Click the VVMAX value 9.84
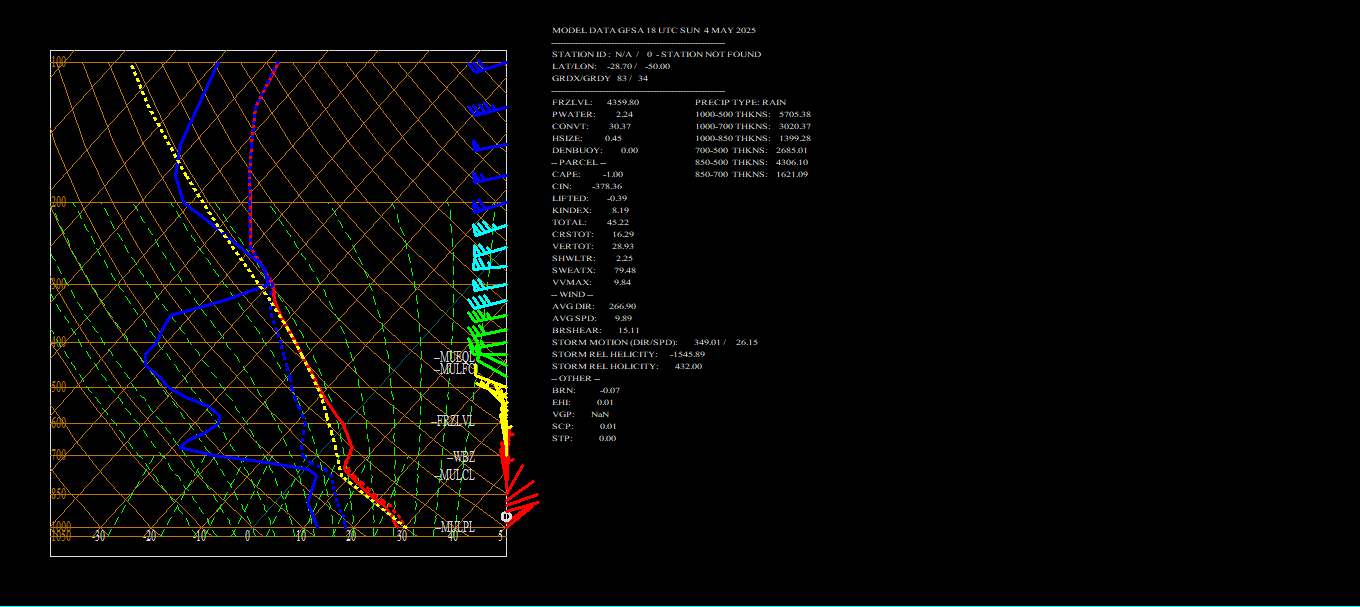The width and height of the screenshot is (1360, 607). pos(622,282)
